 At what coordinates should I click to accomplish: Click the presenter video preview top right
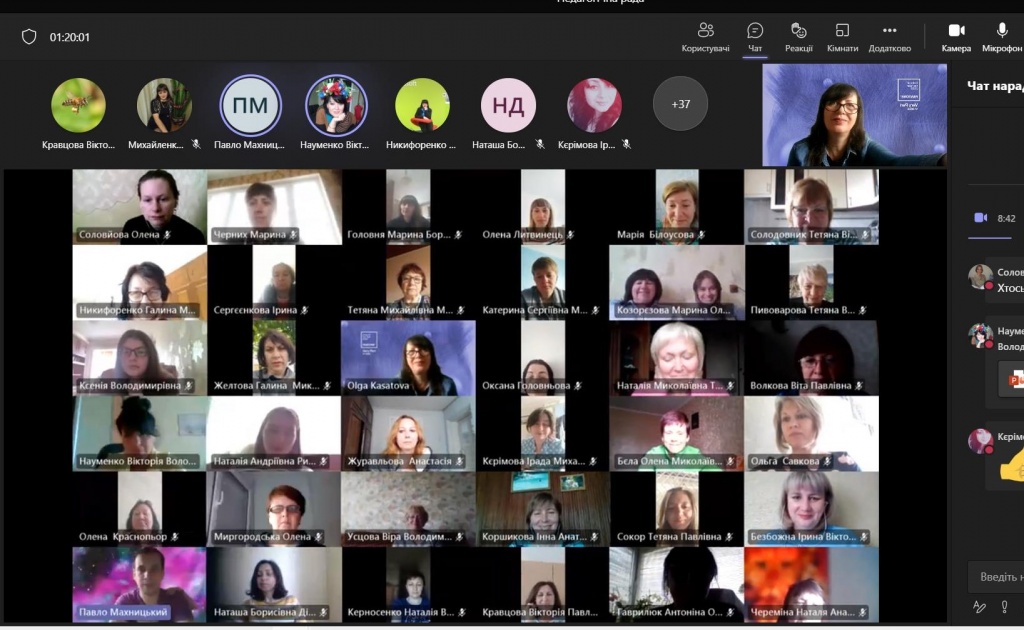coord(854,115)
